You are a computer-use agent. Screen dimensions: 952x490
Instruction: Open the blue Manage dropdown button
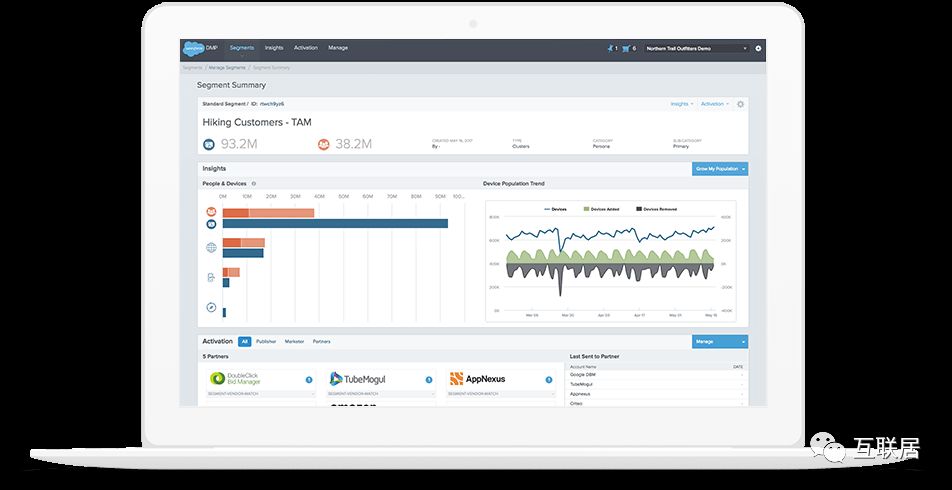(720, 342)
